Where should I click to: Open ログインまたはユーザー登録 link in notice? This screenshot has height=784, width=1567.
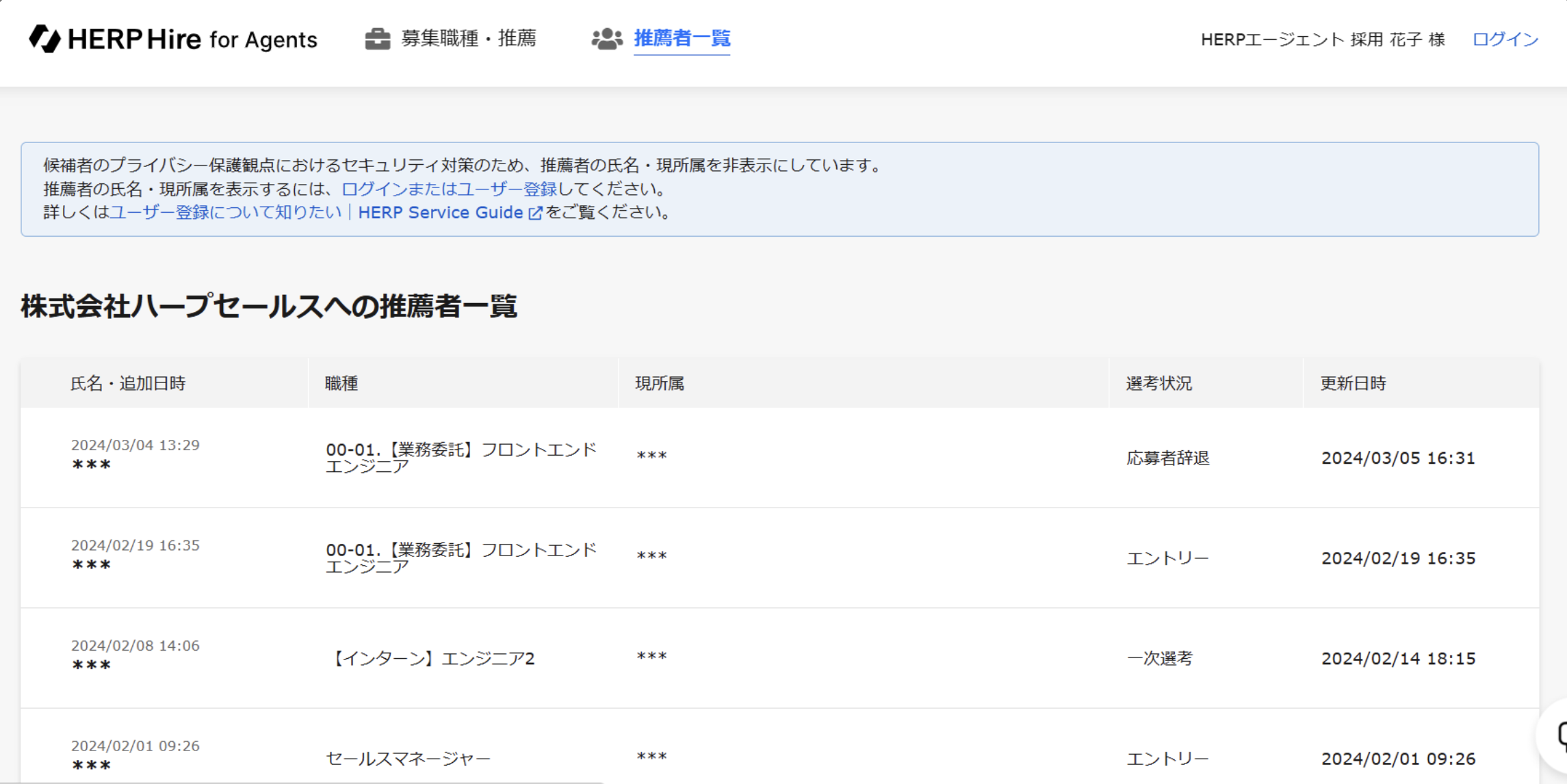[449, 189]
